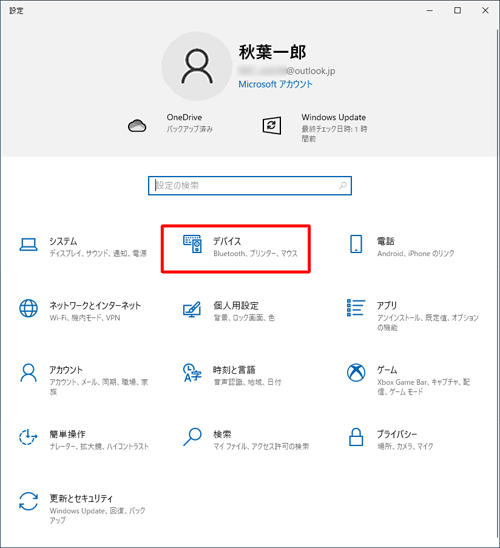The height and width of the screenshot is (548, 500).
Task: Open the 簡単操作 category title
Action: pyautogui.click(x=67, y=434)
